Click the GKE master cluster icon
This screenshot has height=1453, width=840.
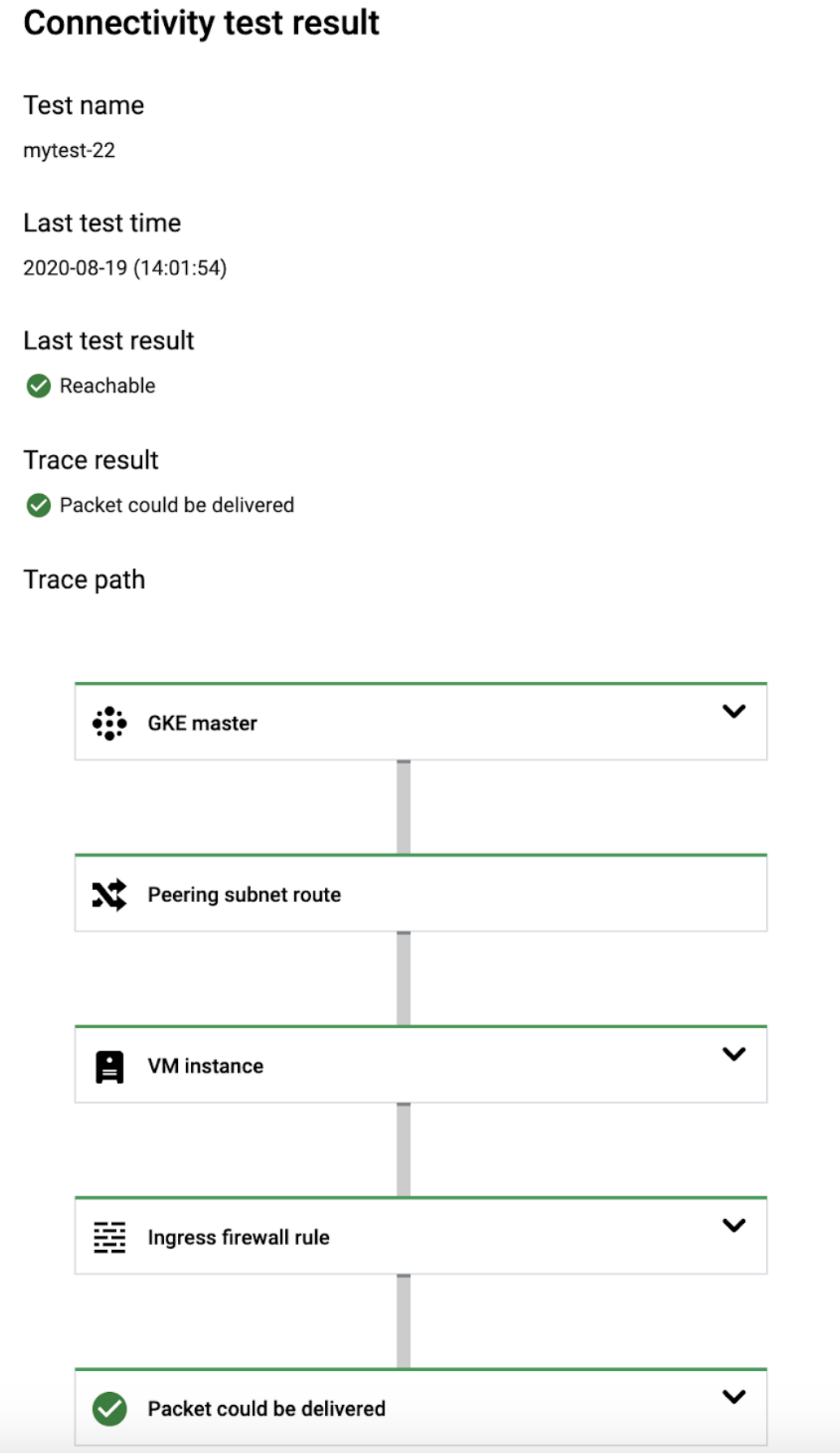pyautogui.click(x=109, y=722)
